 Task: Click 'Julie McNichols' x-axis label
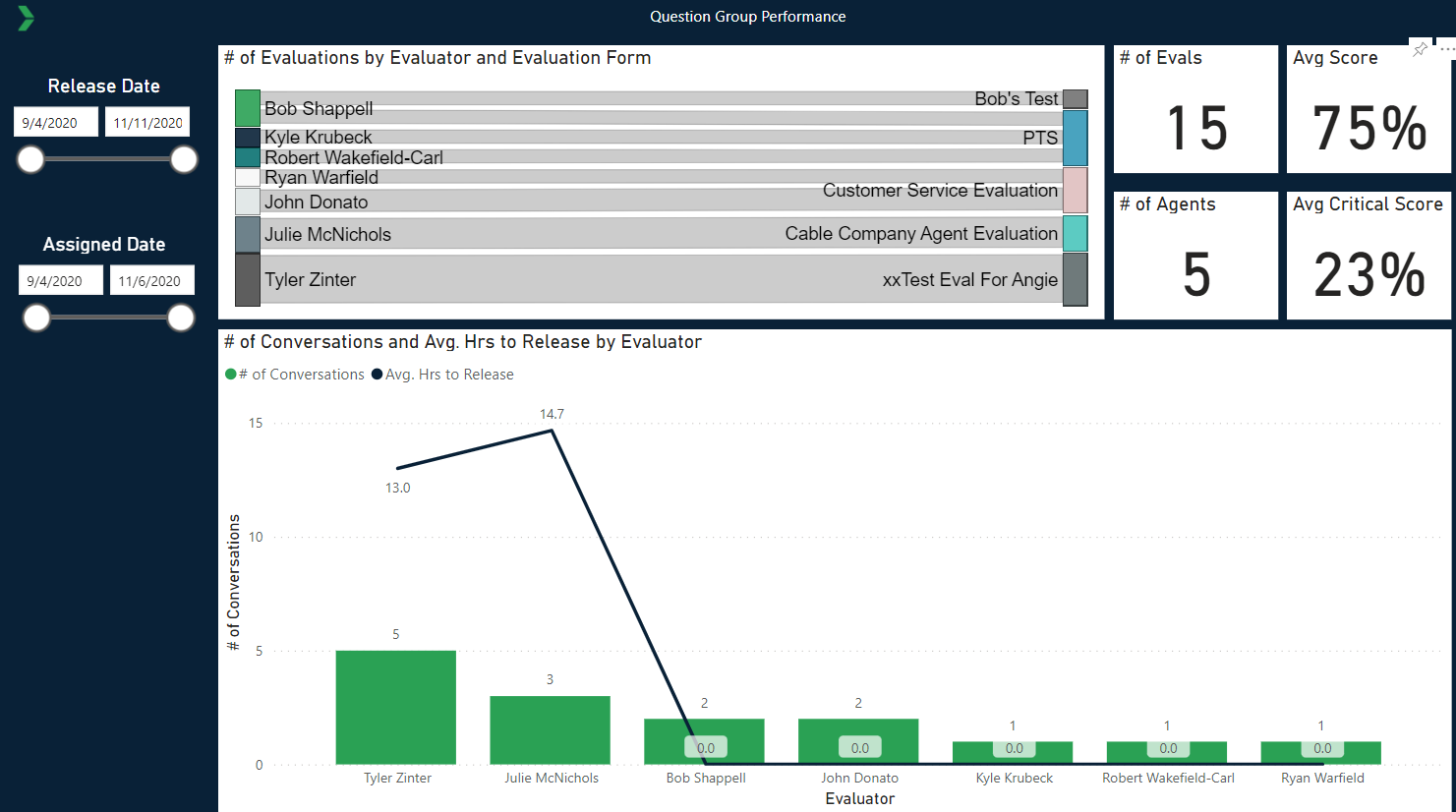click(552, 778)
